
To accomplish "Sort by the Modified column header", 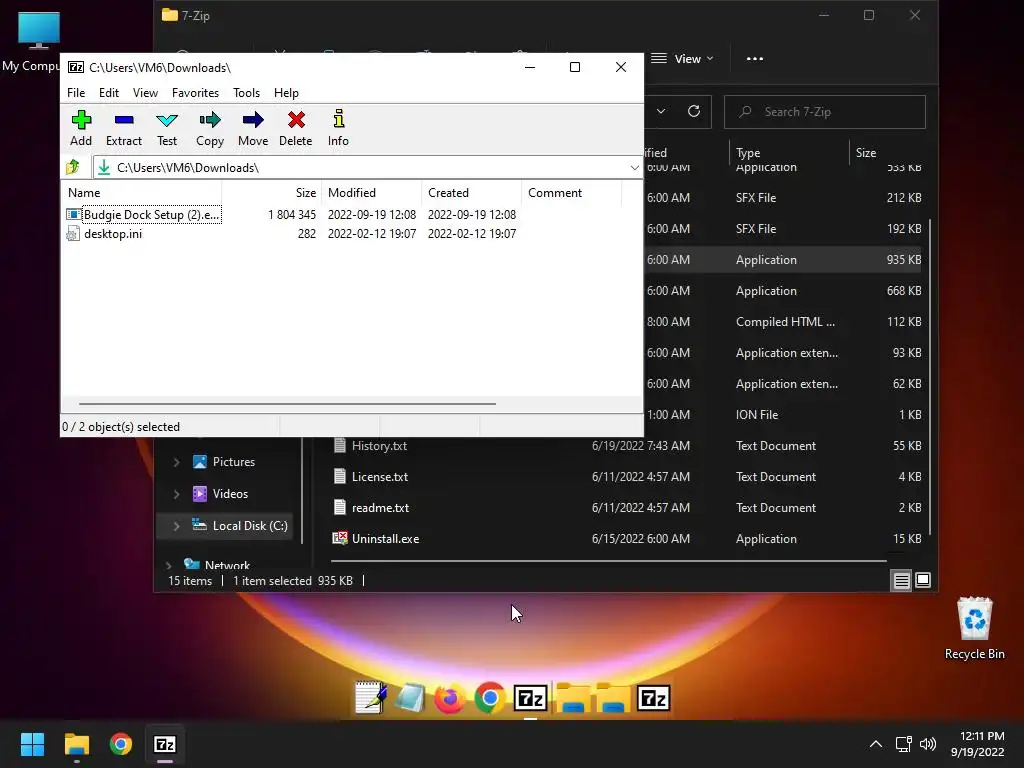I will coord(372,193).
